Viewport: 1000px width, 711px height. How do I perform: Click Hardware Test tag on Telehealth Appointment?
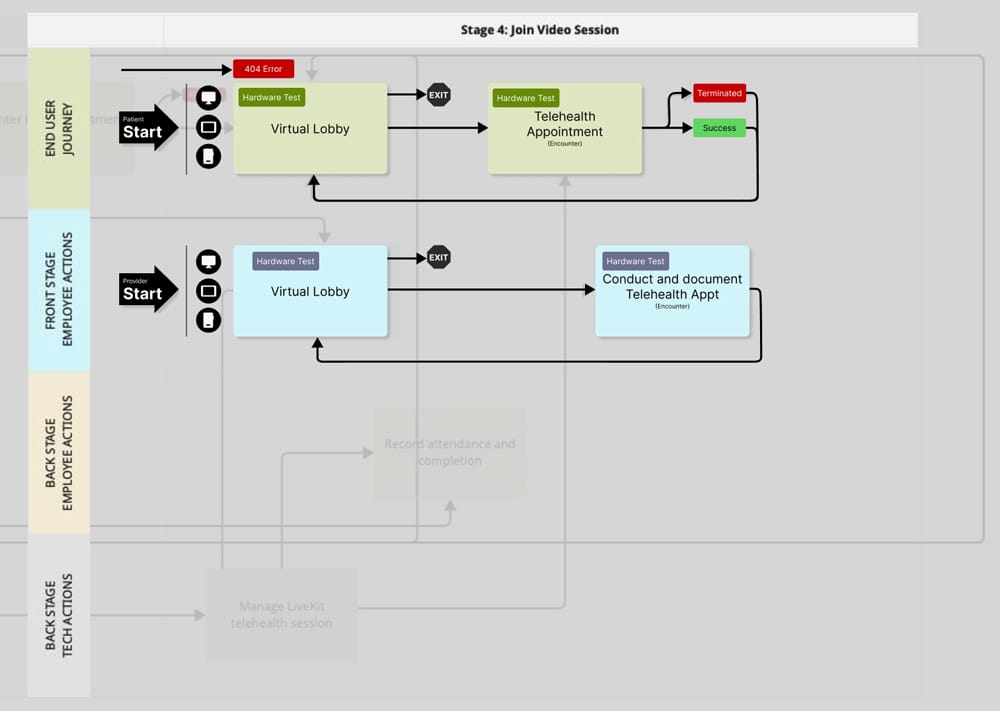click(x=525, y=98)
